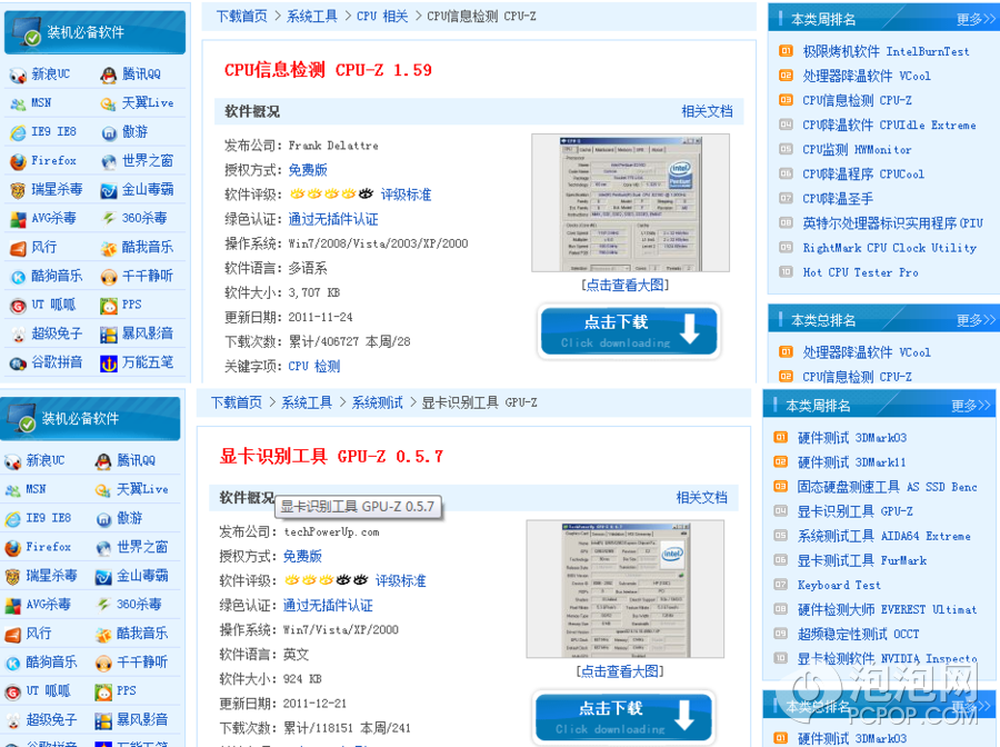The image size is (1000, 747).
Task: Click the MSN icon in the CPU-Z page sidebar
Action: point(18,104)
